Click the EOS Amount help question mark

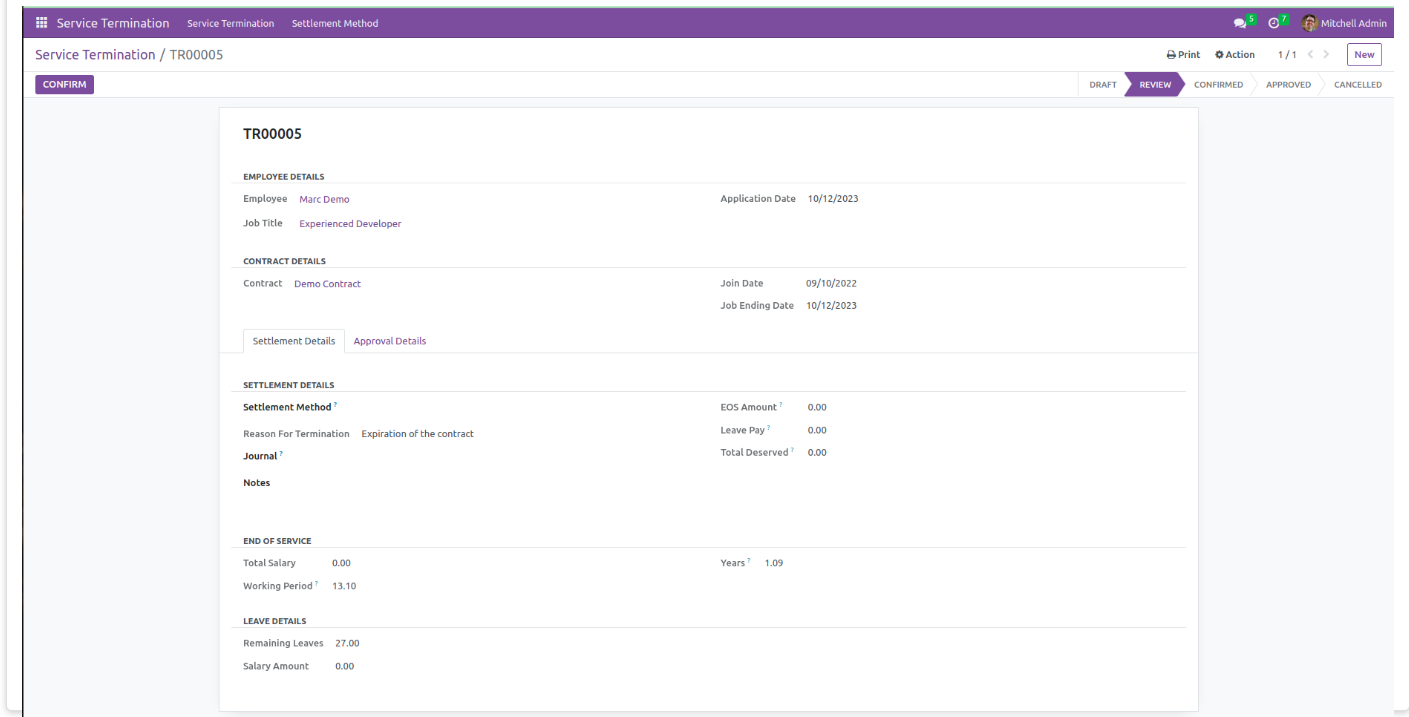pyautogui.click(x=780, y=405)
